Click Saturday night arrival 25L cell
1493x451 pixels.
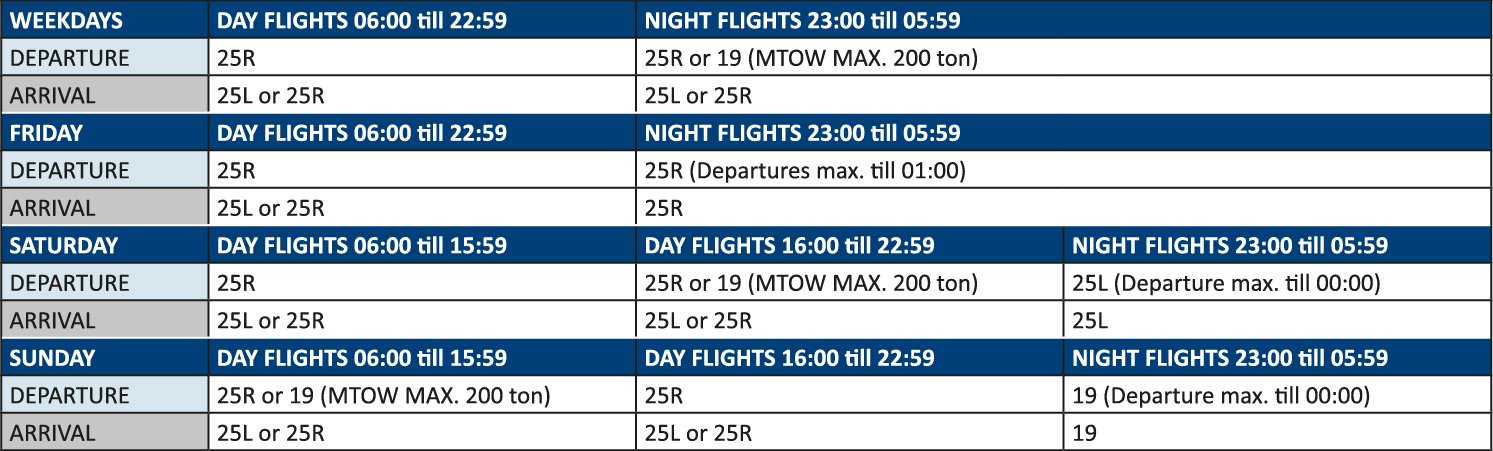click(1278, 321)
